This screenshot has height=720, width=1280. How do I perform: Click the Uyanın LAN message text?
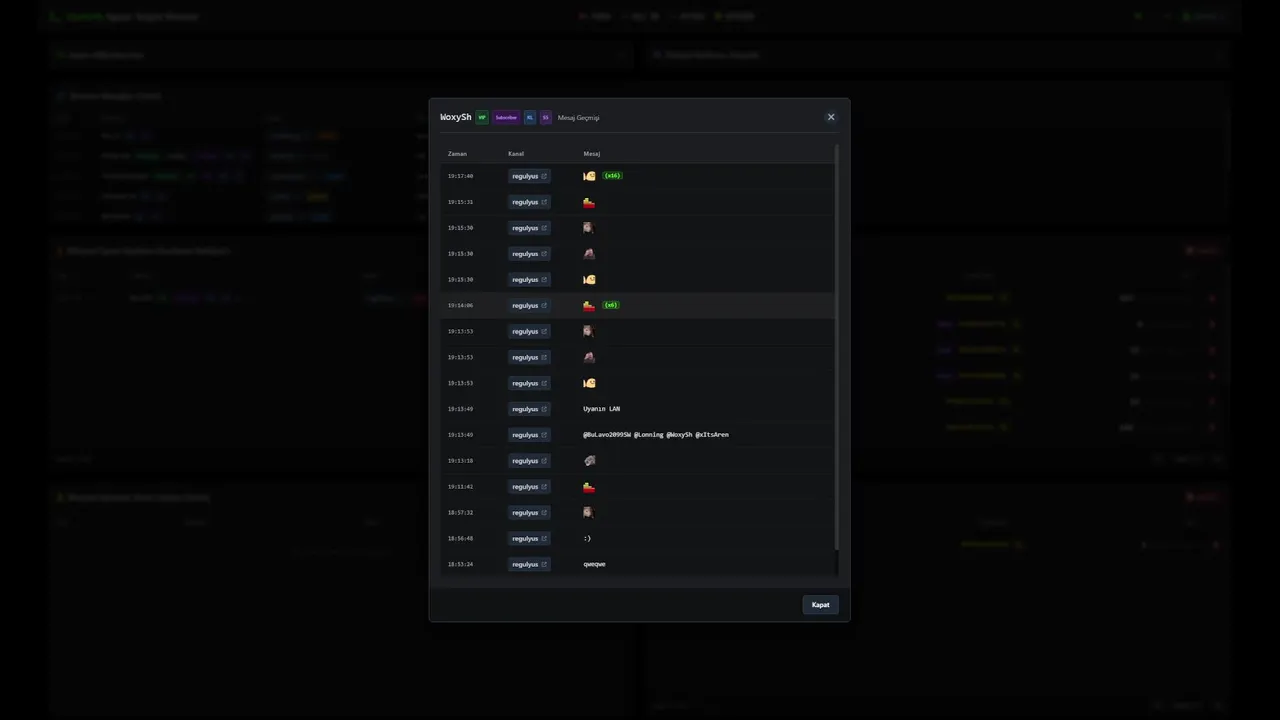pyautogui.click(x=601, y=409)
